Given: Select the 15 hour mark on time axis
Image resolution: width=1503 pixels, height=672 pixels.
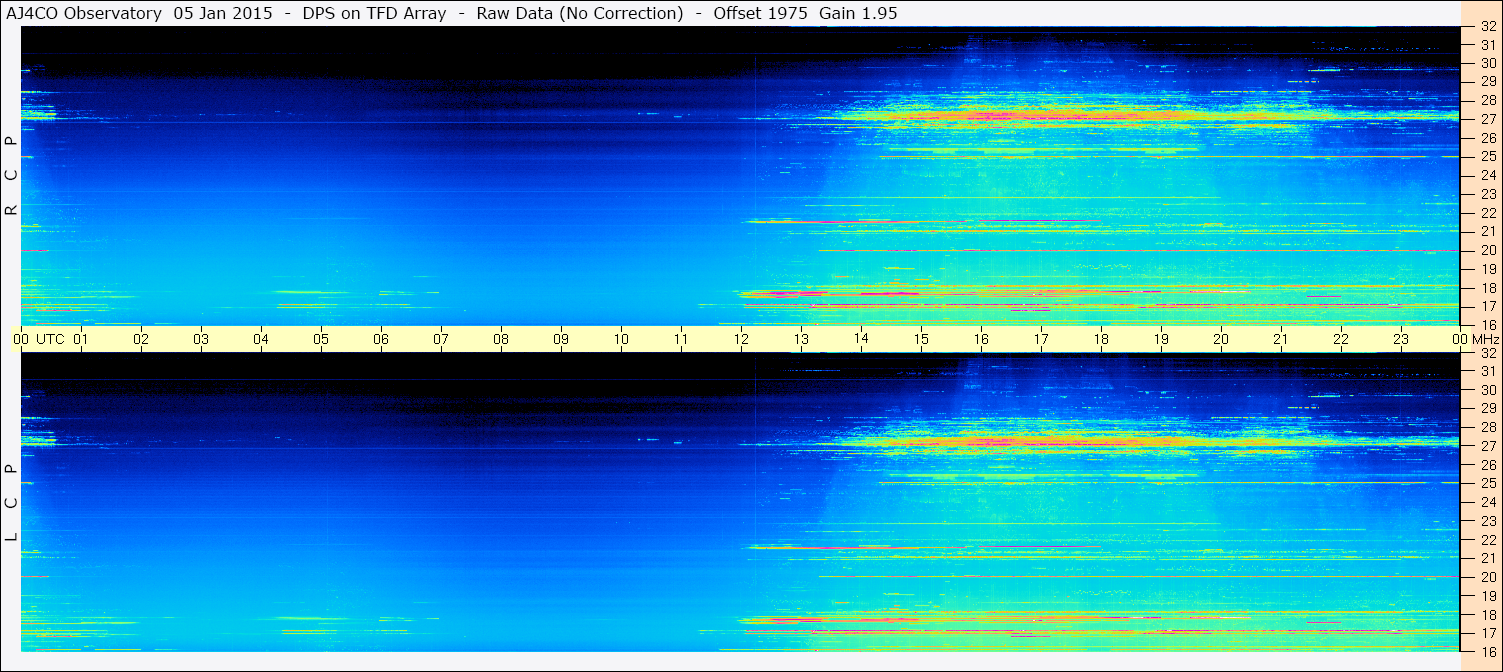Looking at the screenshot, I should pyautogui.click(x=921, y=339).
